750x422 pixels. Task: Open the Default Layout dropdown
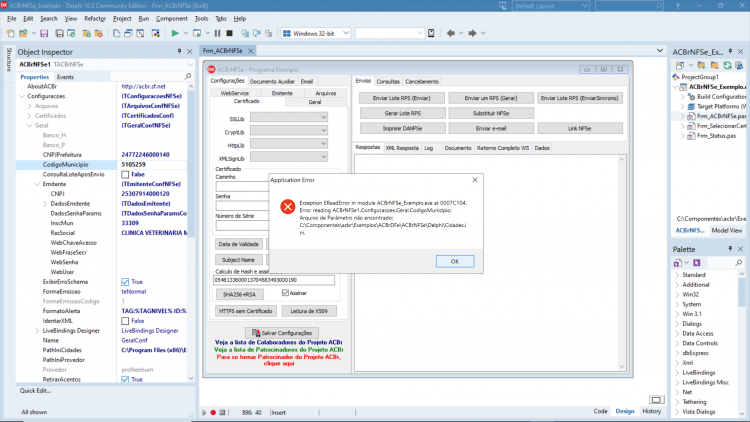(x=585, y=6)
